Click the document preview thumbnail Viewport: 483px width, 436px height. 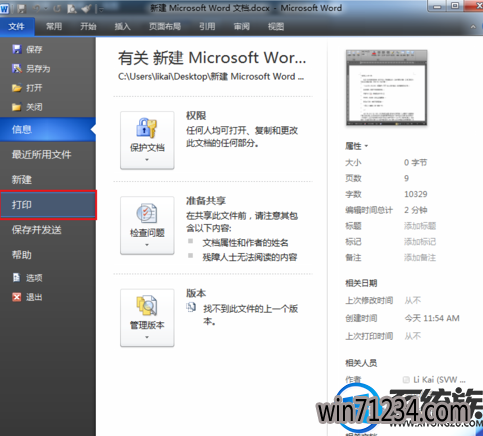386,87
